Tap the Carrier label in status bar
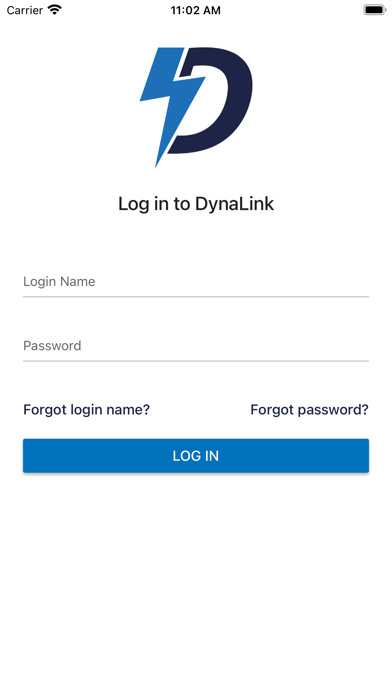 click(x=25, y=10)
